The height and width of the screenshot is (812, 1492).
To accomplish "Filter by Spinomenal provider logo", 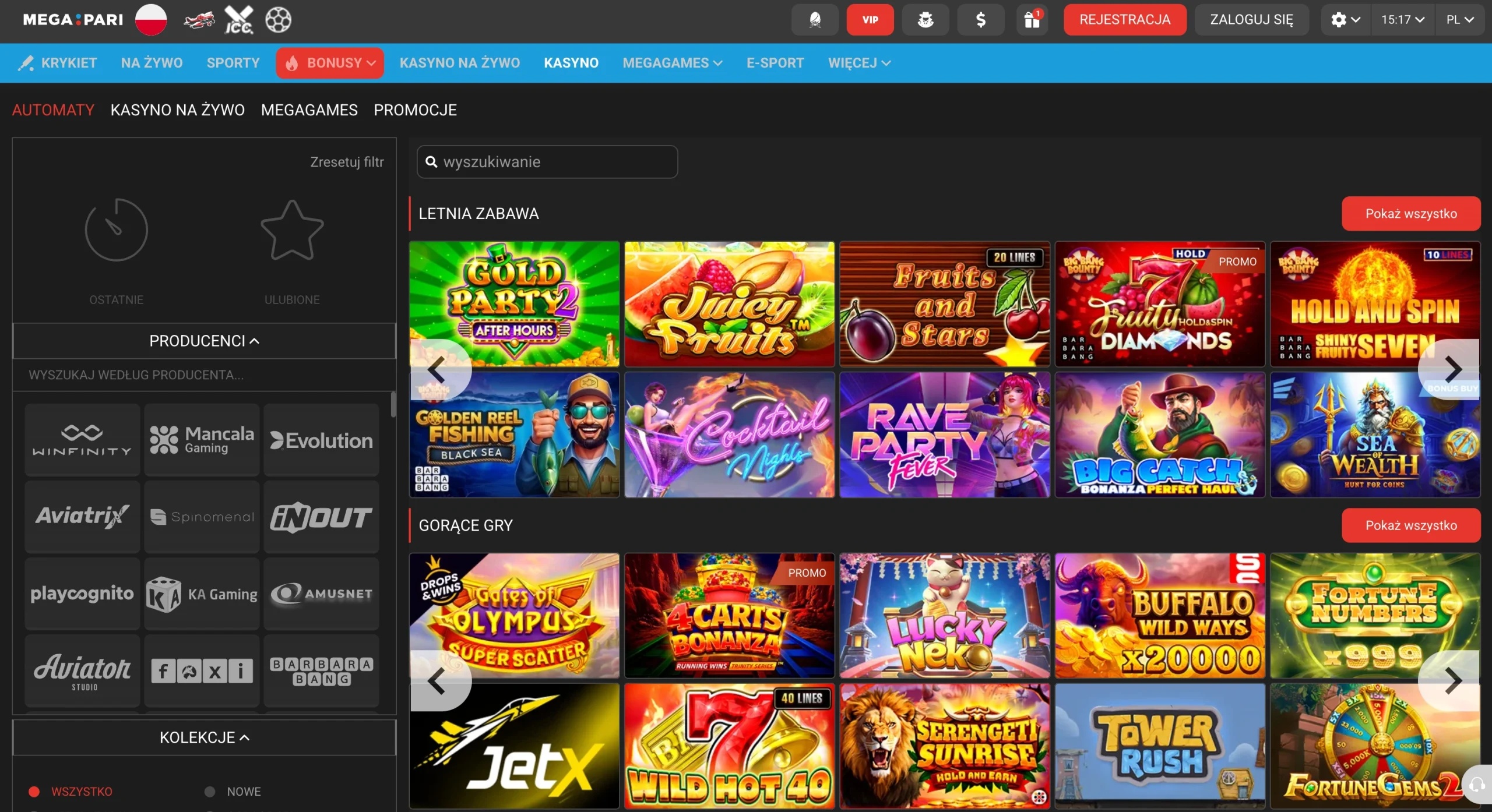I will tap(202, 517).
